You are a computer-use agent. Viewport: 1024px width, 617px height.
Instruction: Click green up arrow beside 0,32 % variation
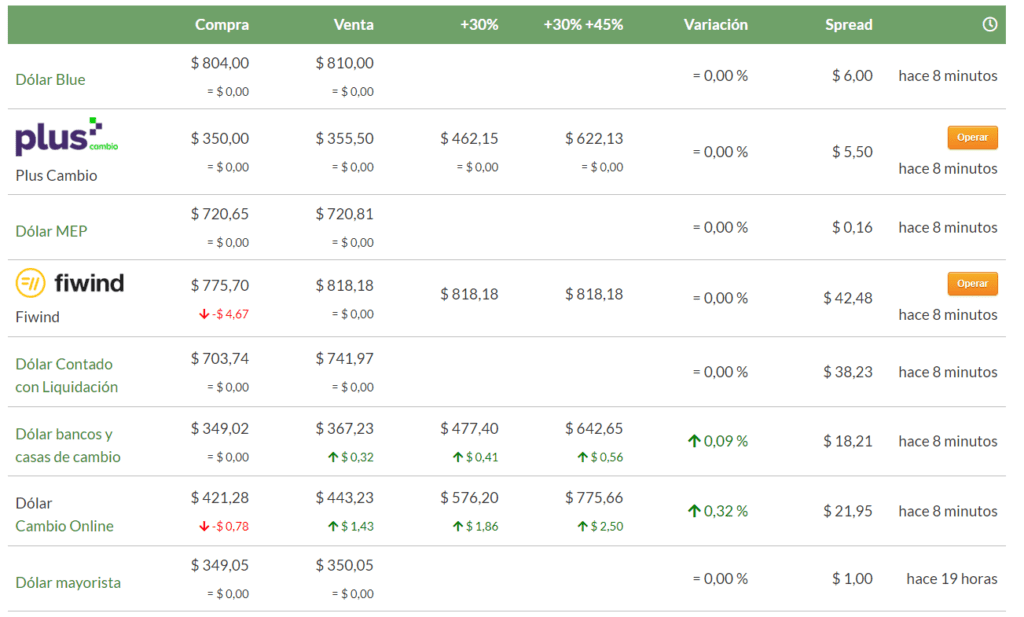(x=693, y=511)
